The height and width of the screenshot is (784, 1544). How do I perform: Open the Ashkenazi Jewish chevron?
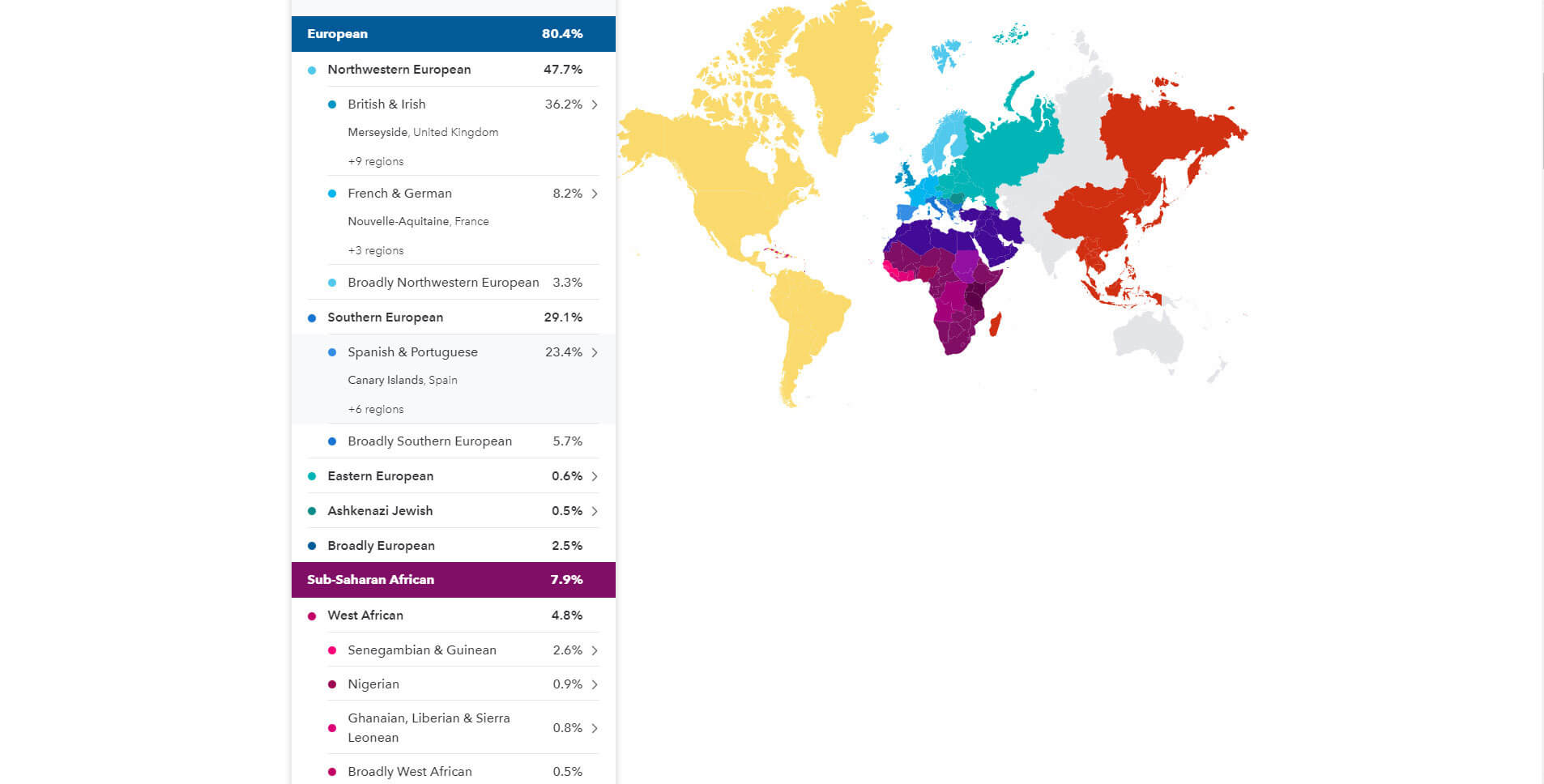click(x=595, y=511)
